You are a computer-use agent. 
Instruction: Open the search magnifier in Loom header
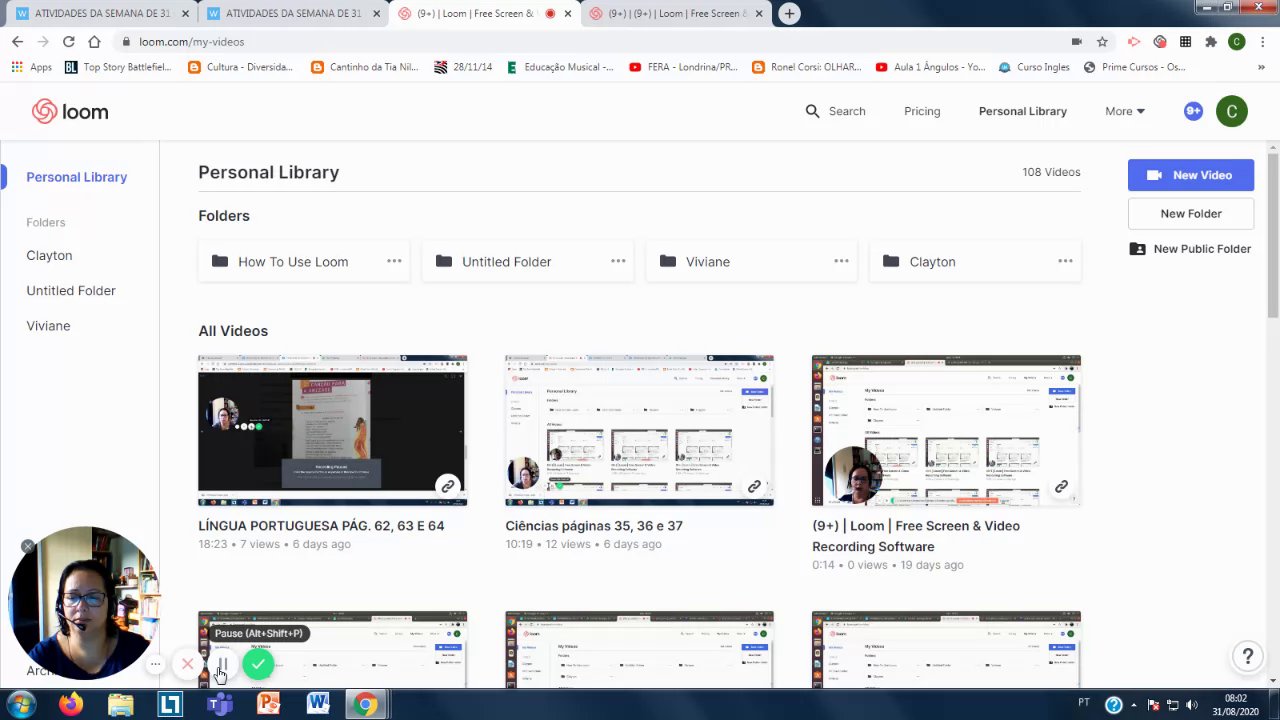[x=812, y=111]
